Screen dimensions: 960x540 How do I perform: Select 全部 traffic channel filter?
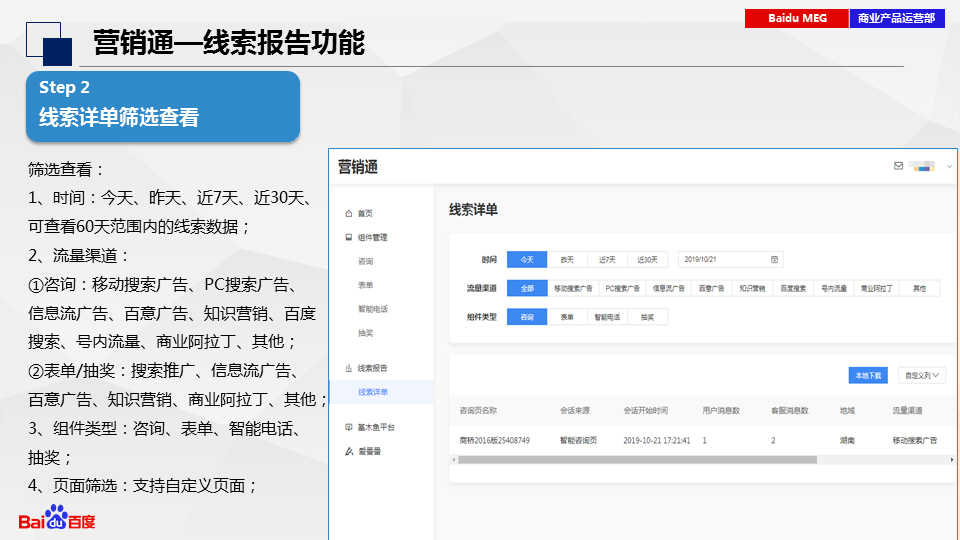pos(527,288)
